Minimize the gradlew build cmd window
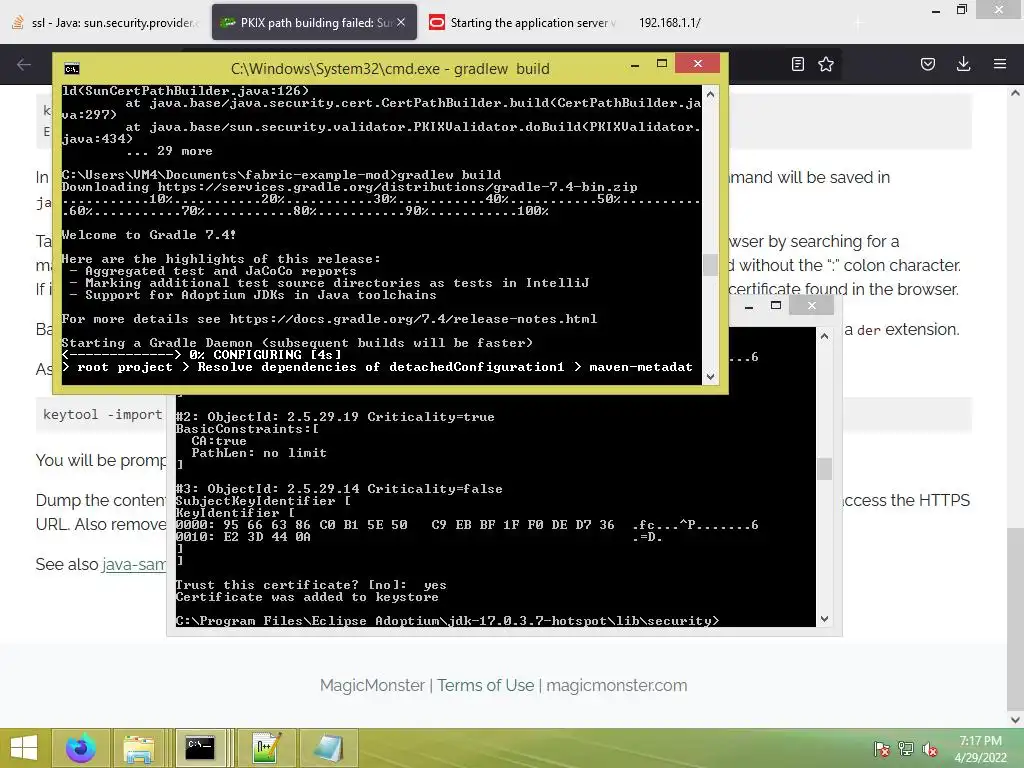This screenshot has width=1024, height=768. pyautogui.click(x=635, y=64)
